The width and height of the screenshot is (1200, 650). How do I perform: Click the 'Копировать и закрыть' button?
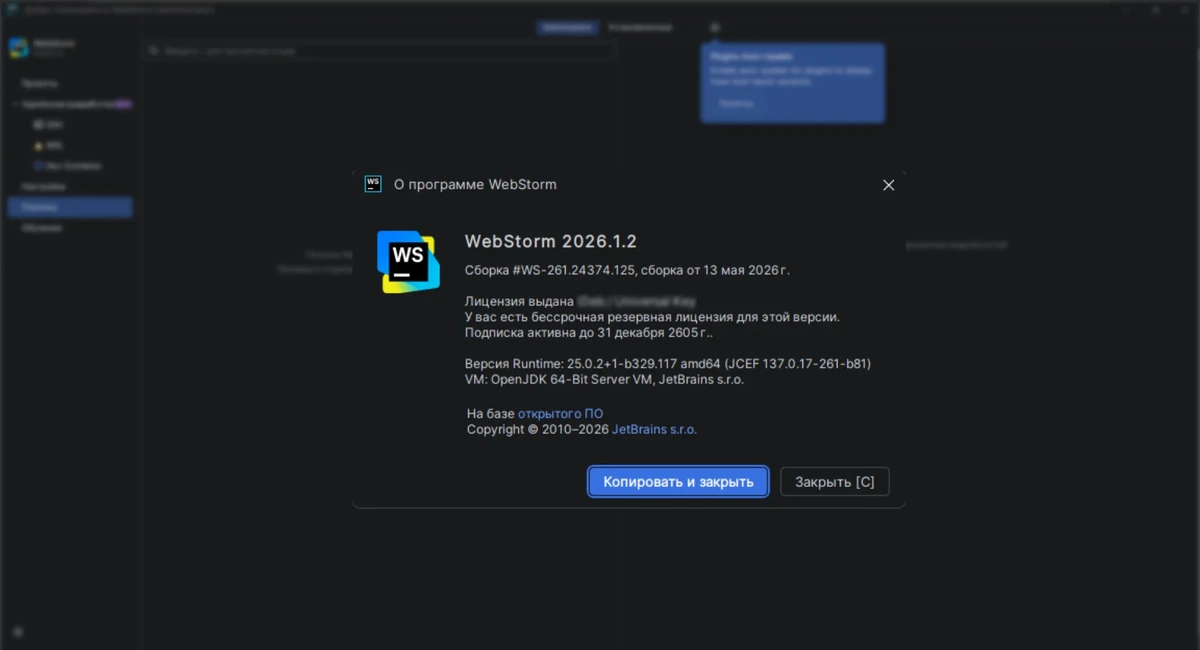[678, 481]
